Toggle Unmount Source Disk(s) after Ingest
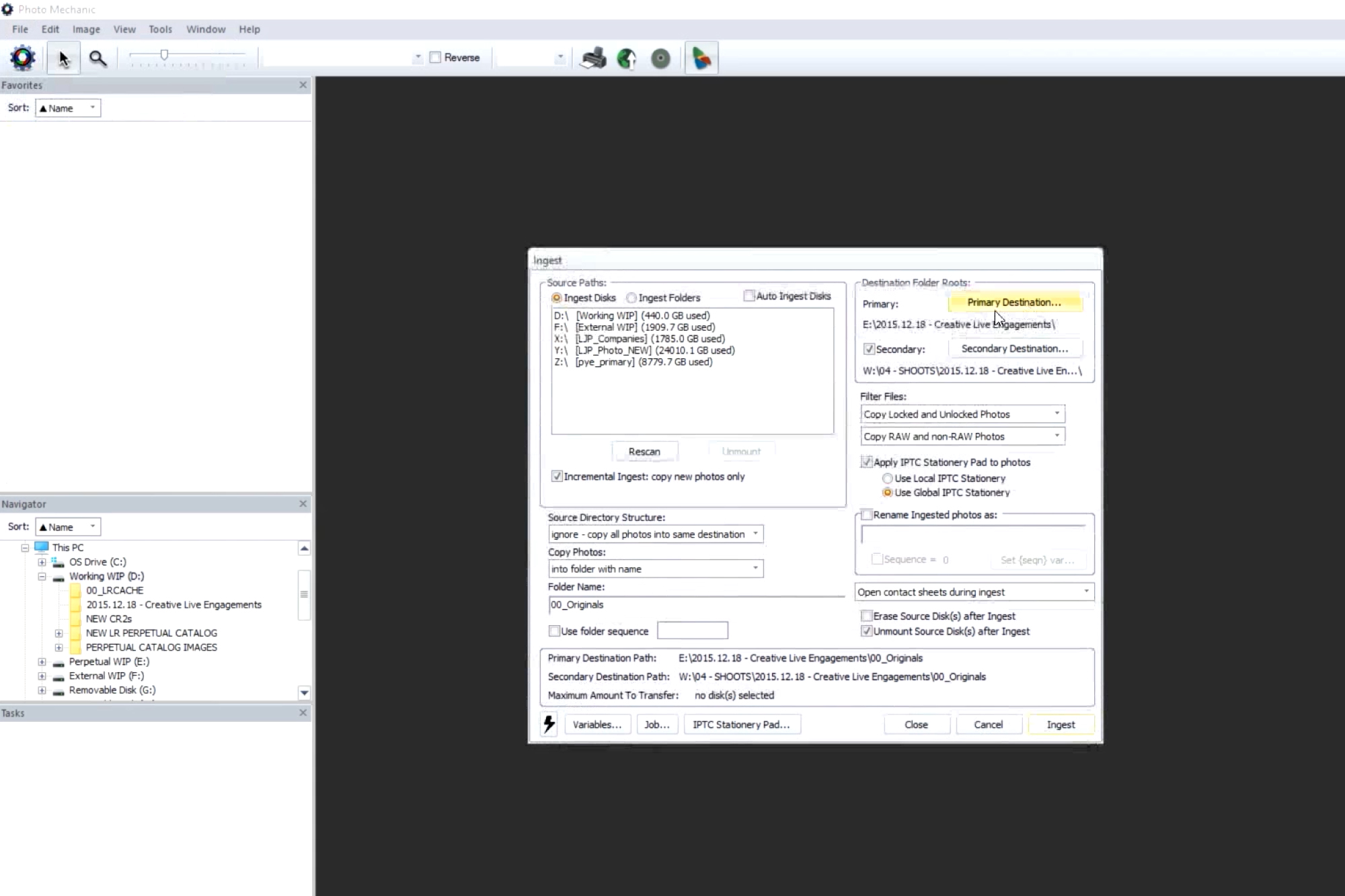This screenshot has height=896, width=1345. 867,631
